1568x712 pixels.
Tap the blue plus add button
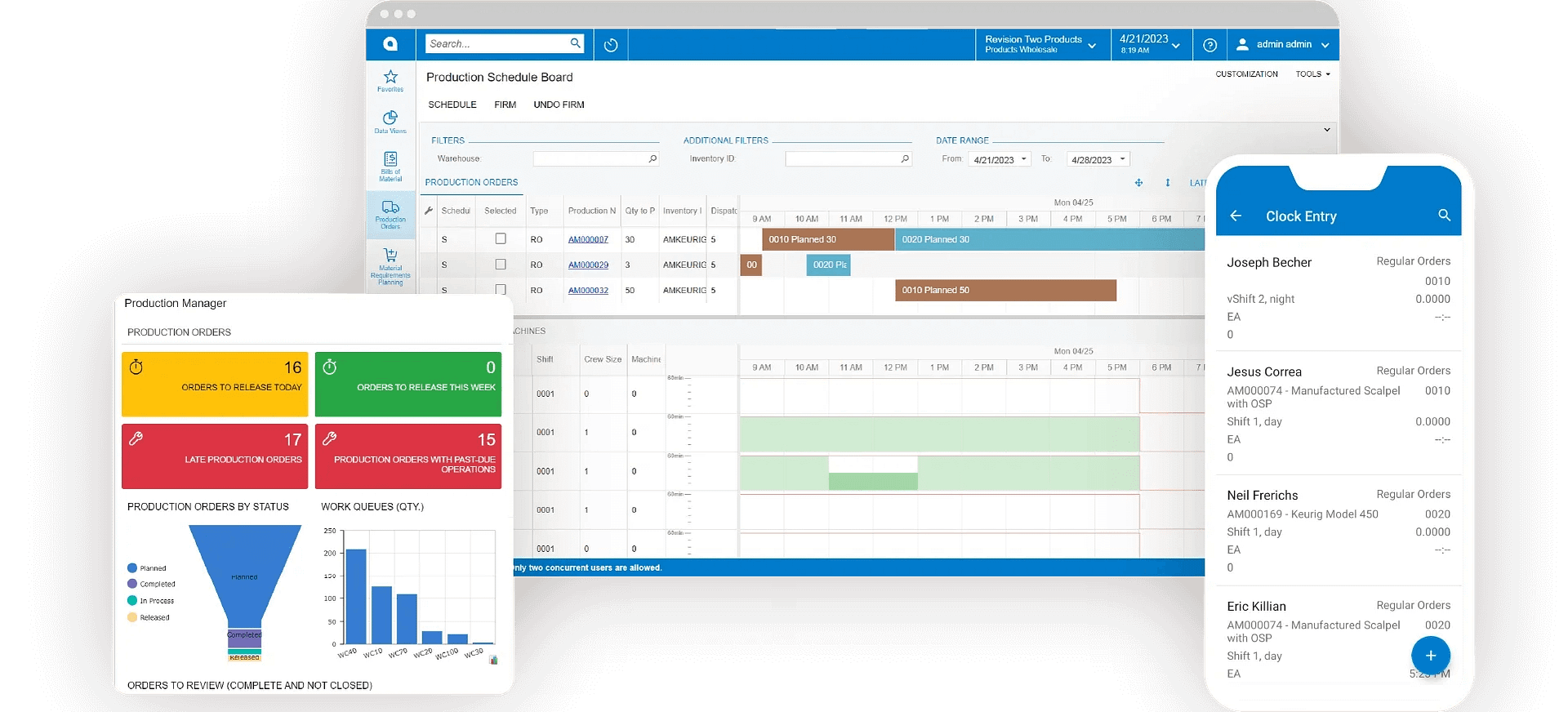(x=1430, y=656)
